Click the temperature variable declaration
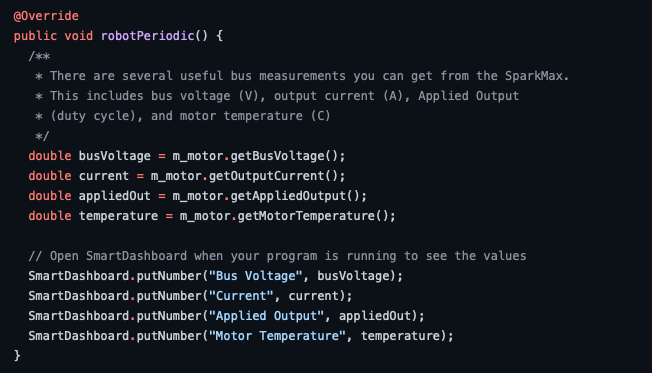 (118, 216)
